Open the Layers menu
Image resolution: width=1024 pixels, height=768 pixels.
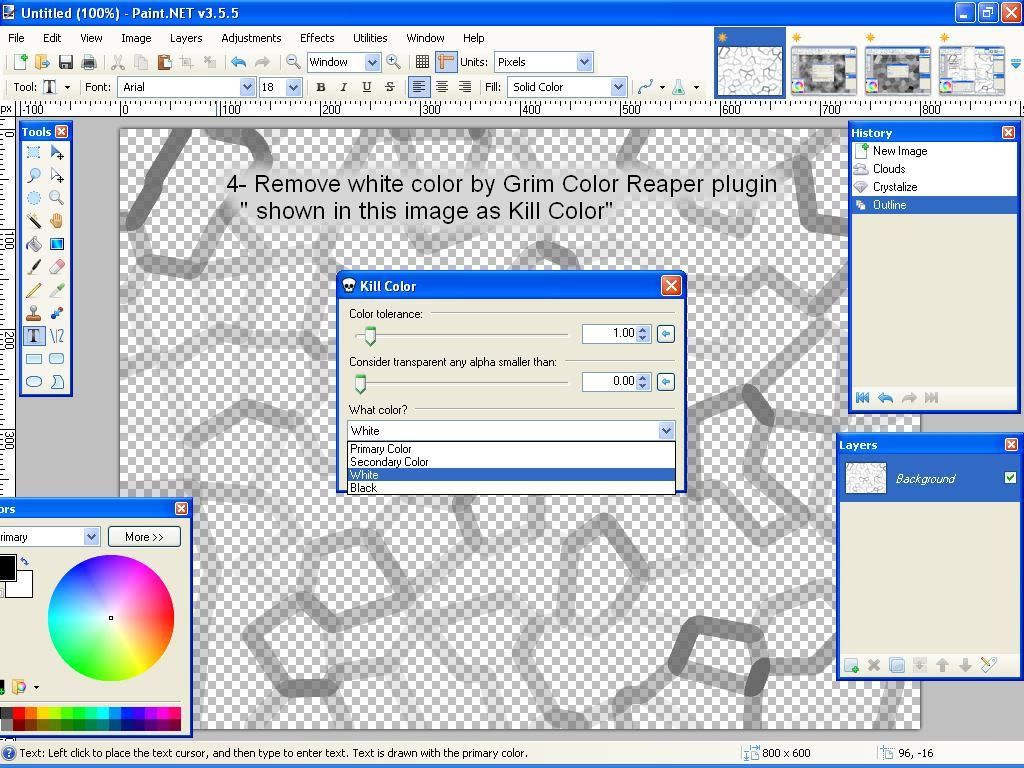point(186,38)
